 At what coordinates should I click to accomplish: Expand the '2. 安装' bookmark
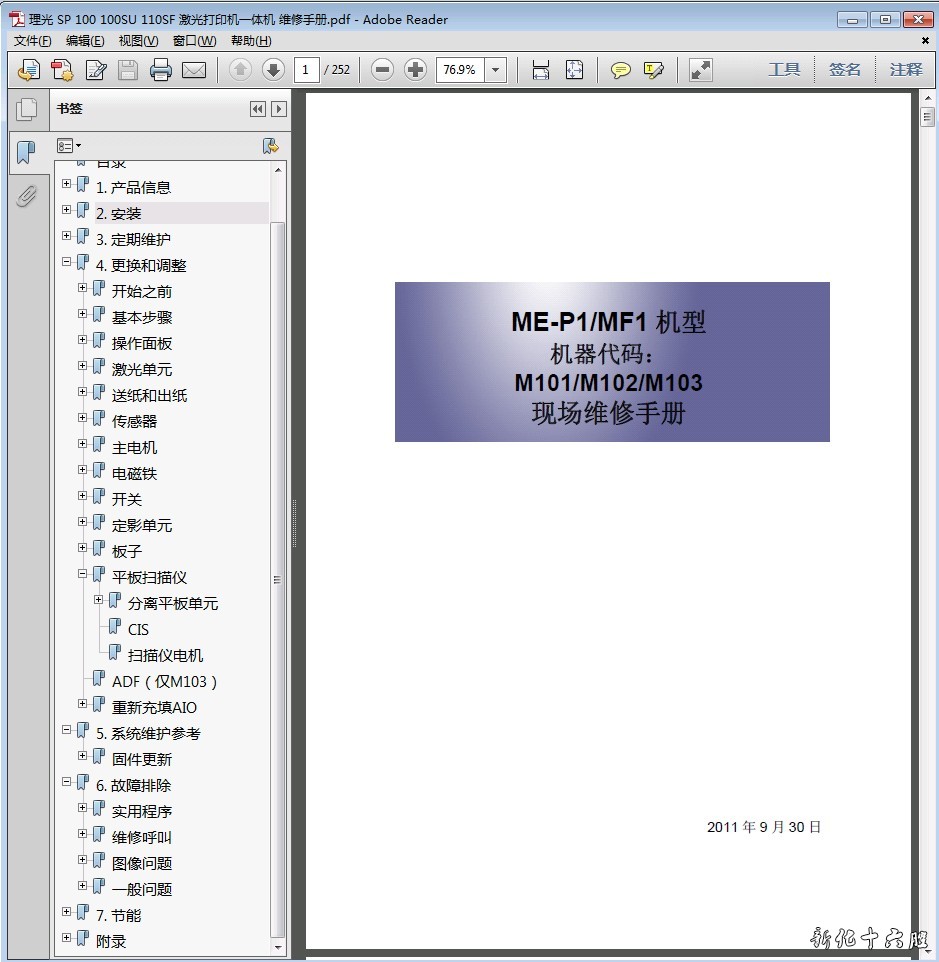[x=67, y=210]
